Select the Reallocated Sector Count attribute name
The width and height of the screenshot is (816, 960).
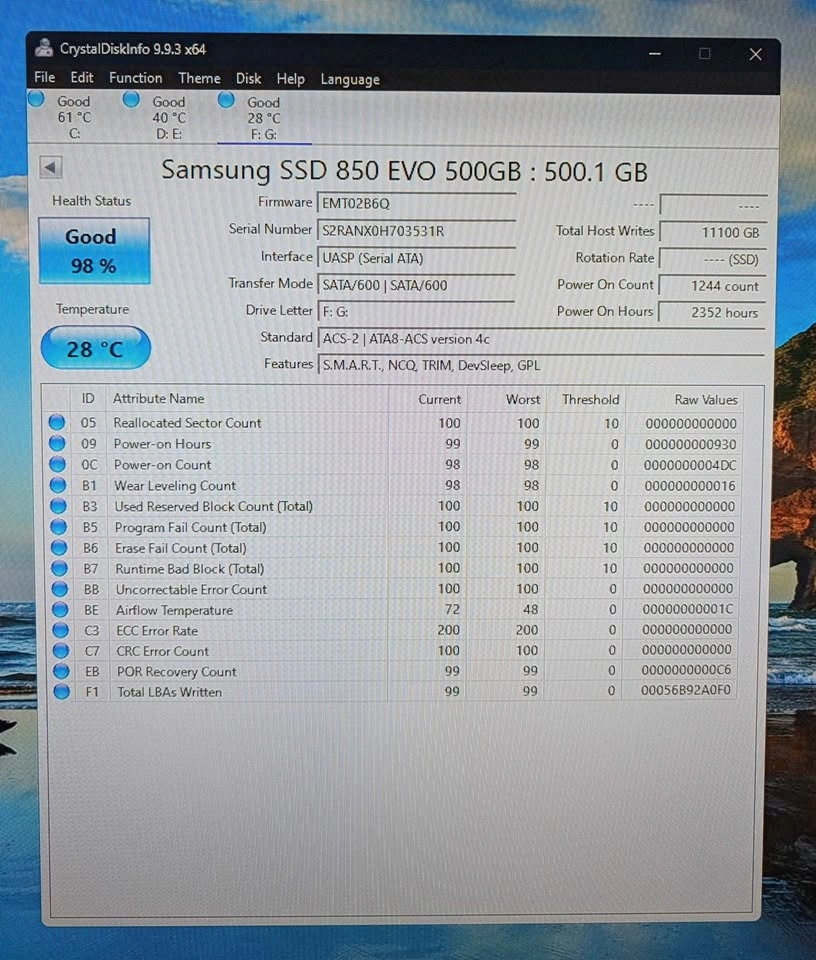pos(187,423)
